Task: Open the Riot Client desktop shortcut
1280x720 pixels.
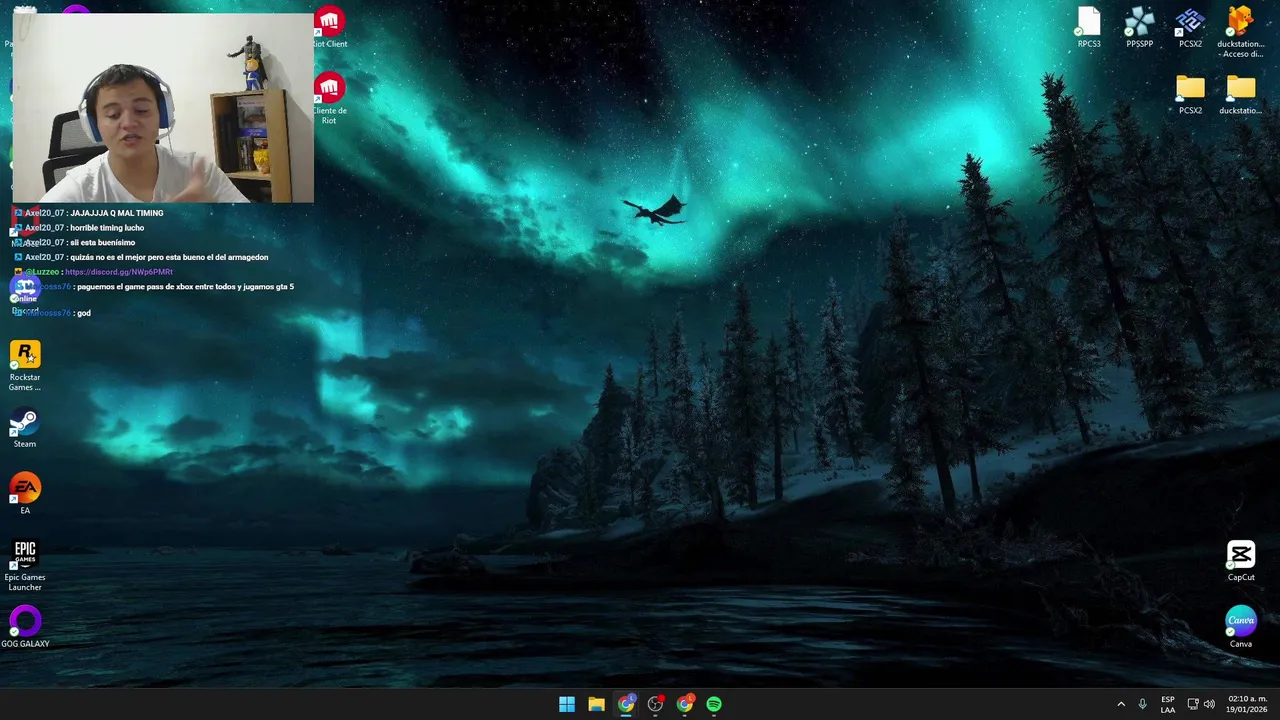Action: [x=329, y=27]
